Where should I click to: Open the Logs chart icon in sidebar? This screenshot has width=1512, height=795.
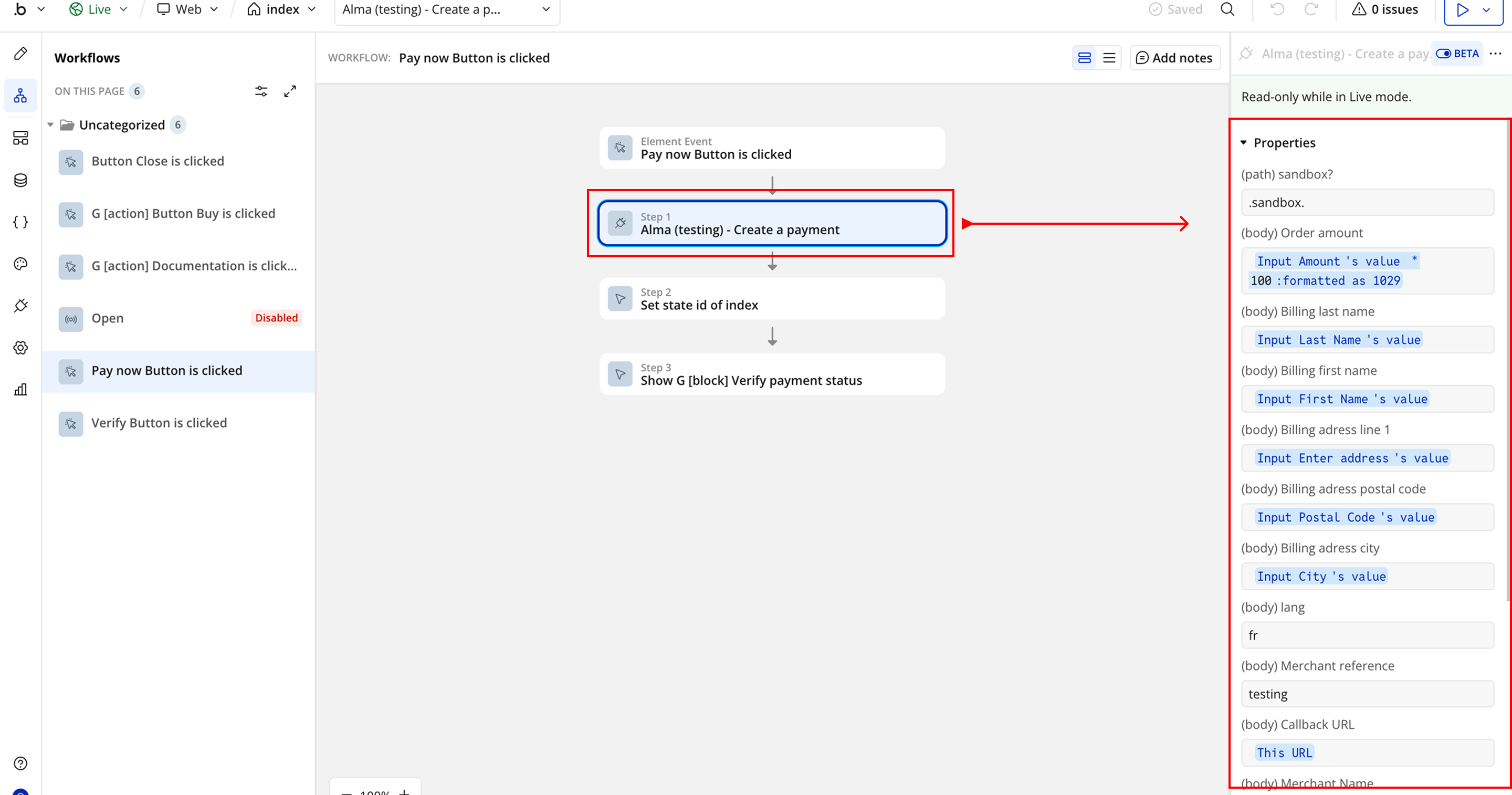click(20, 389)
